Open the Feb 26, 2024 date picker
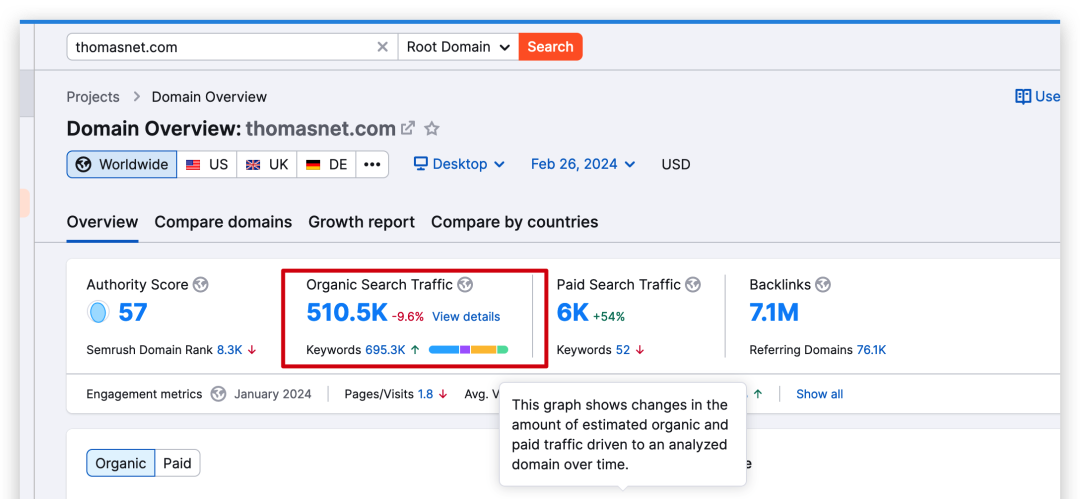Image resolution: width=1080 pixels, height=499 pixels. point(583,164)
